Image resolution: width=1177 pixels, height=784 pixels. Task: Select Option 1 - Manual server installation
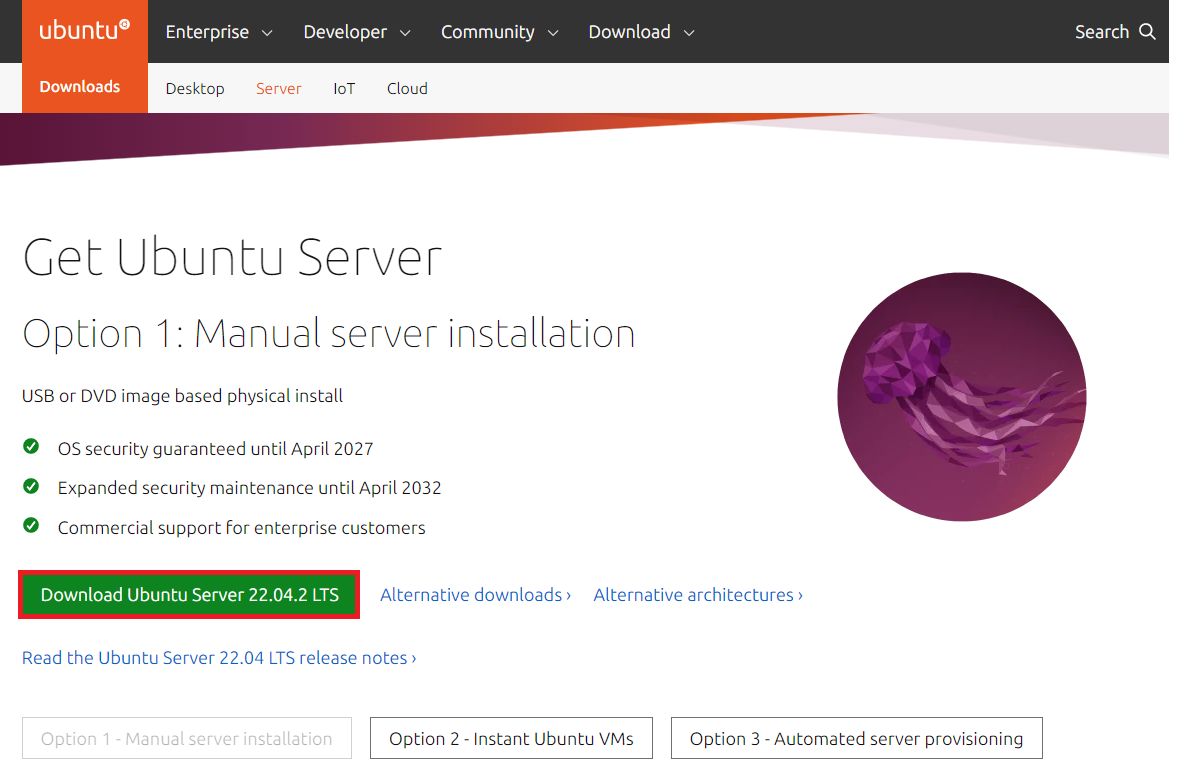[x=187, y=738]
